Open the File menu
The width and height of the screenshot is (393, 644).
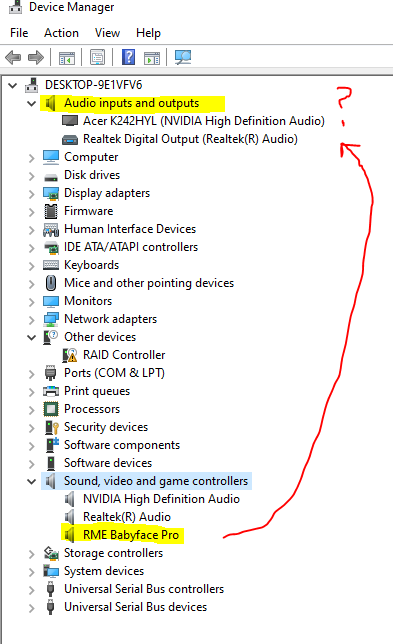[19, 33]
